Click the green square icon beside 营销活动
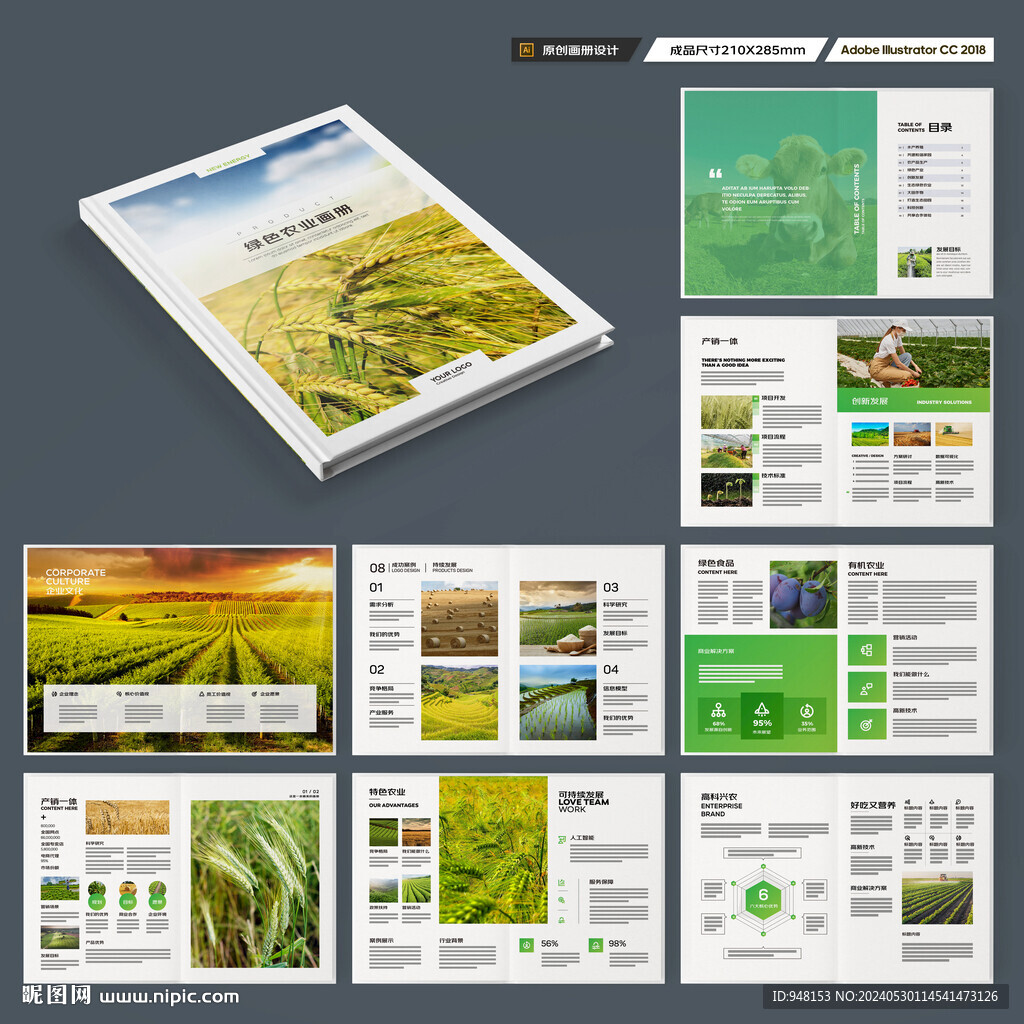1024x1024 pixels. click(x=867, y=650)
